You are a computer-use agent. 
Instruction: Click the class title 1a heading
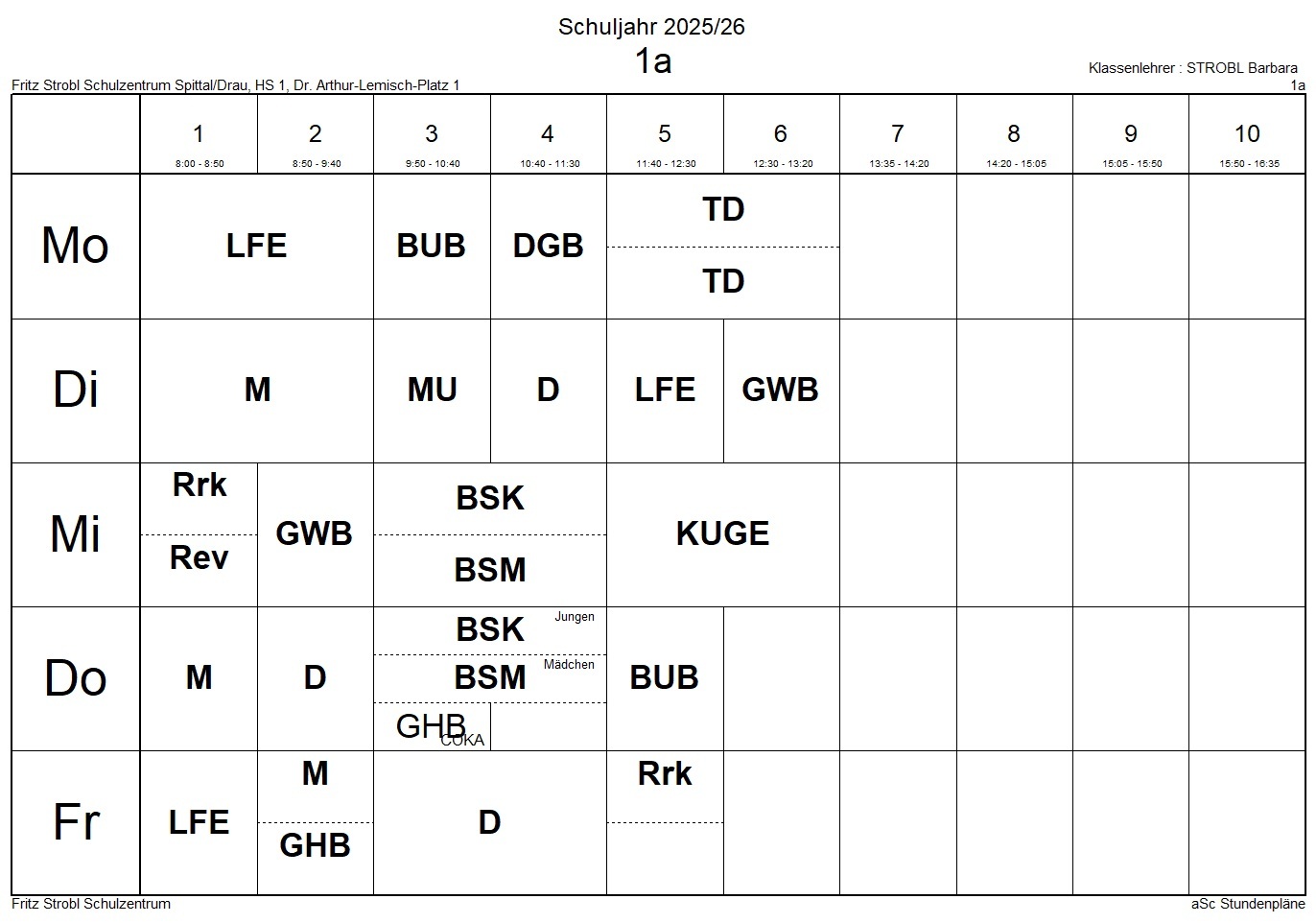pyautogui.click(x=652, y=61)
